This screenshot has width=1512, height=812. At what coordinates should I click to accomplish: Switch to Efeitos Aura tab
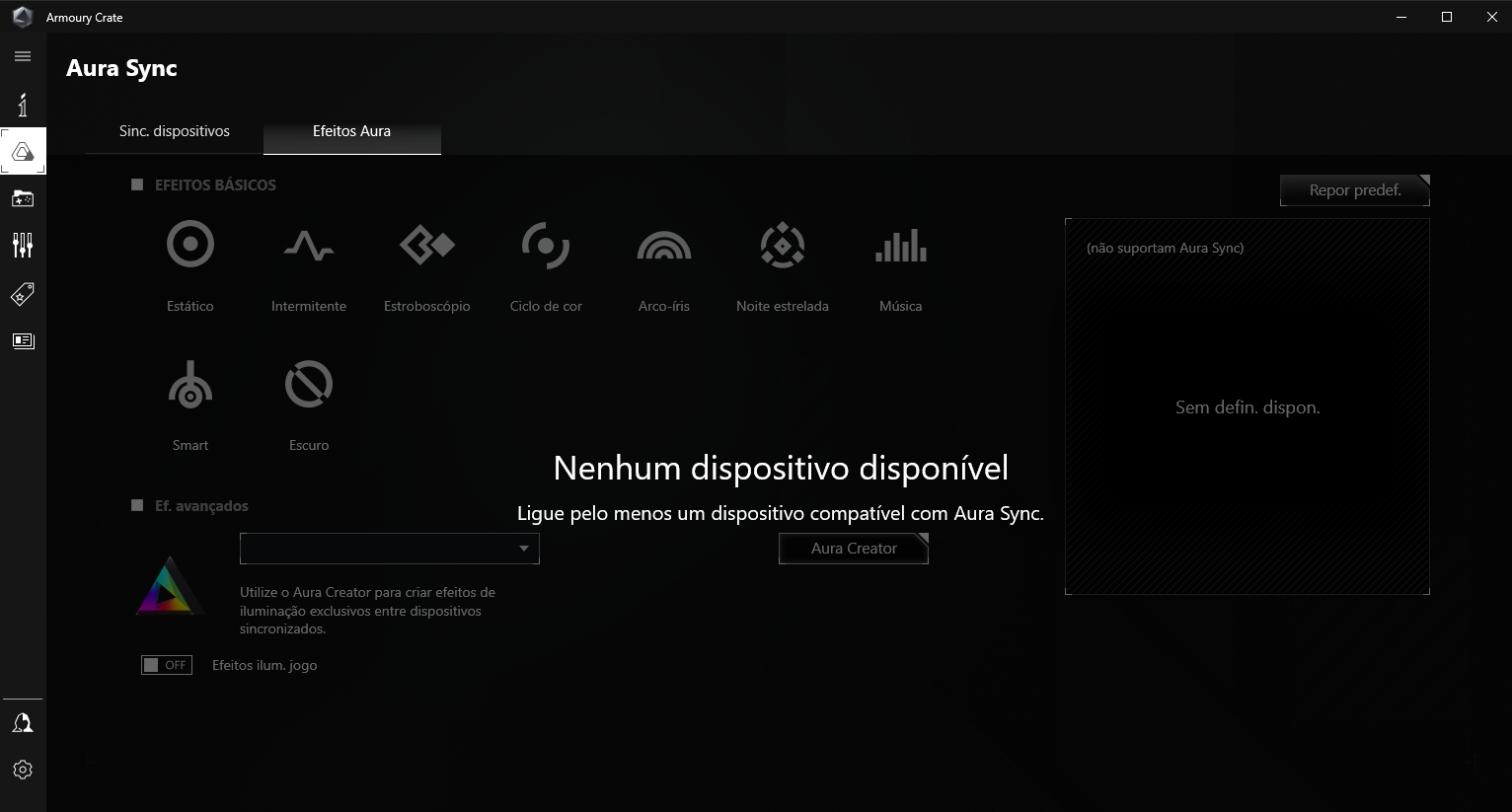[352, 131]
